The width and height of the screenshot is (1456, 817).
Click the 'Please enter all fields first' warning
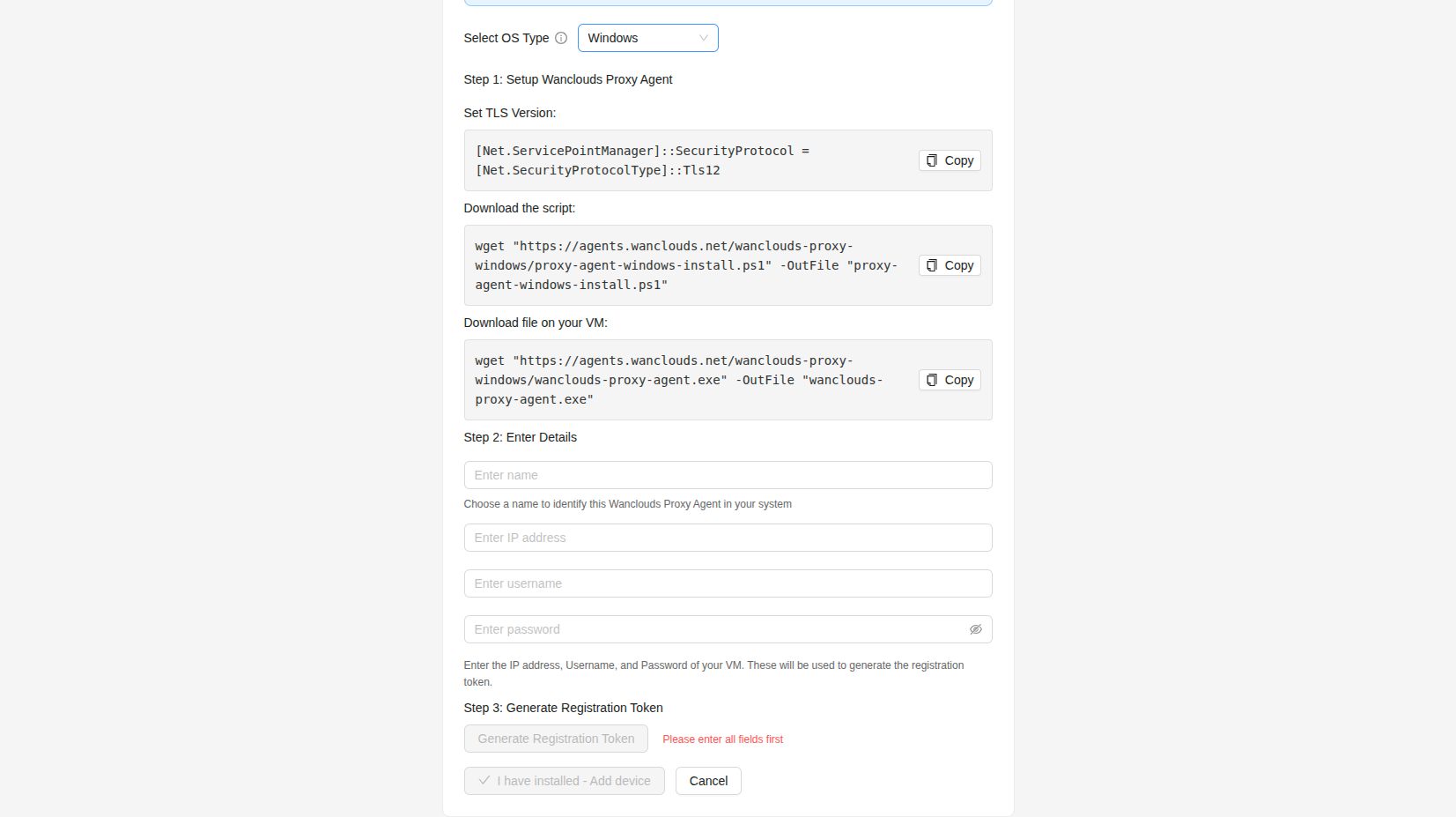(x=722, y=739)
